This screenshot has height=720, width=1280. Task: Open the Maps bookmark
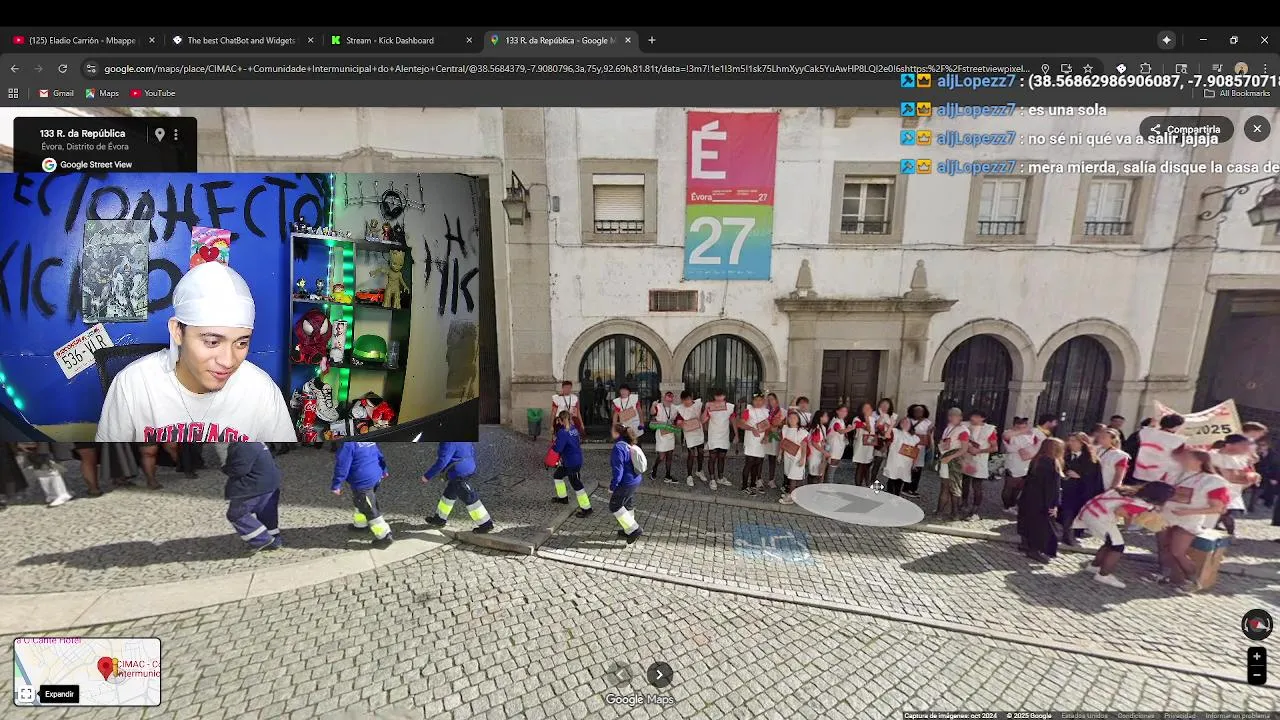102,93
